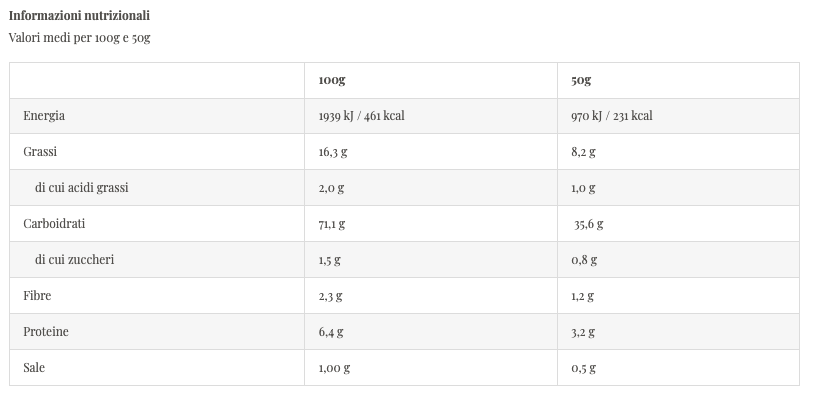Click the di cui acidi grassi label
Screen dimensions: 813x400
pyautogui.click(x=81, y=188)
